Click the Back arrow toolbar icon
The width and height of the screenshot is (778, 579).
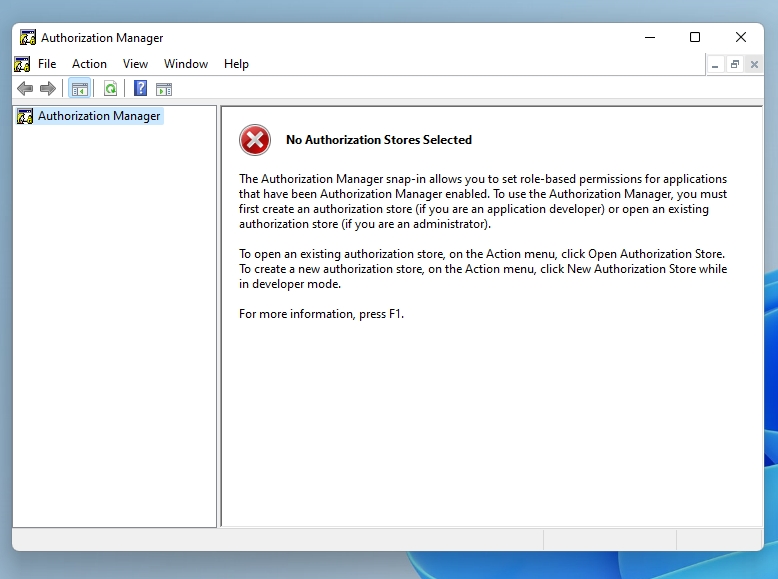(25, 89)
